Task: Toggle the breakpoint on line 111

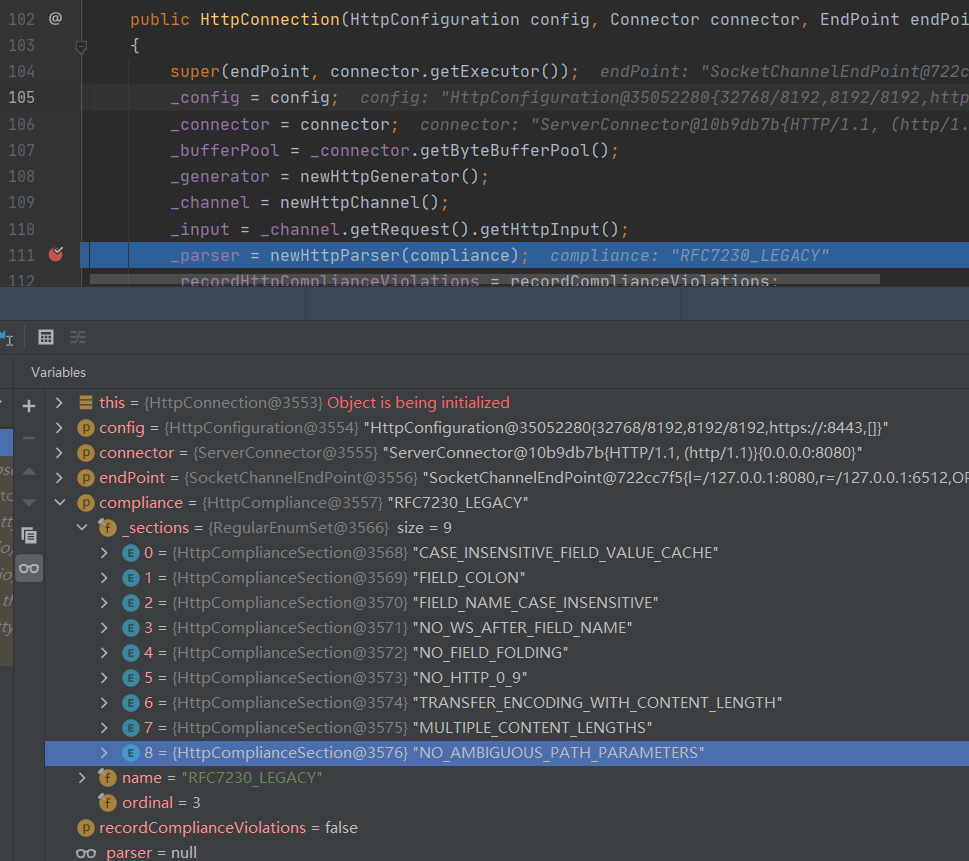Action: click(56, 255)
